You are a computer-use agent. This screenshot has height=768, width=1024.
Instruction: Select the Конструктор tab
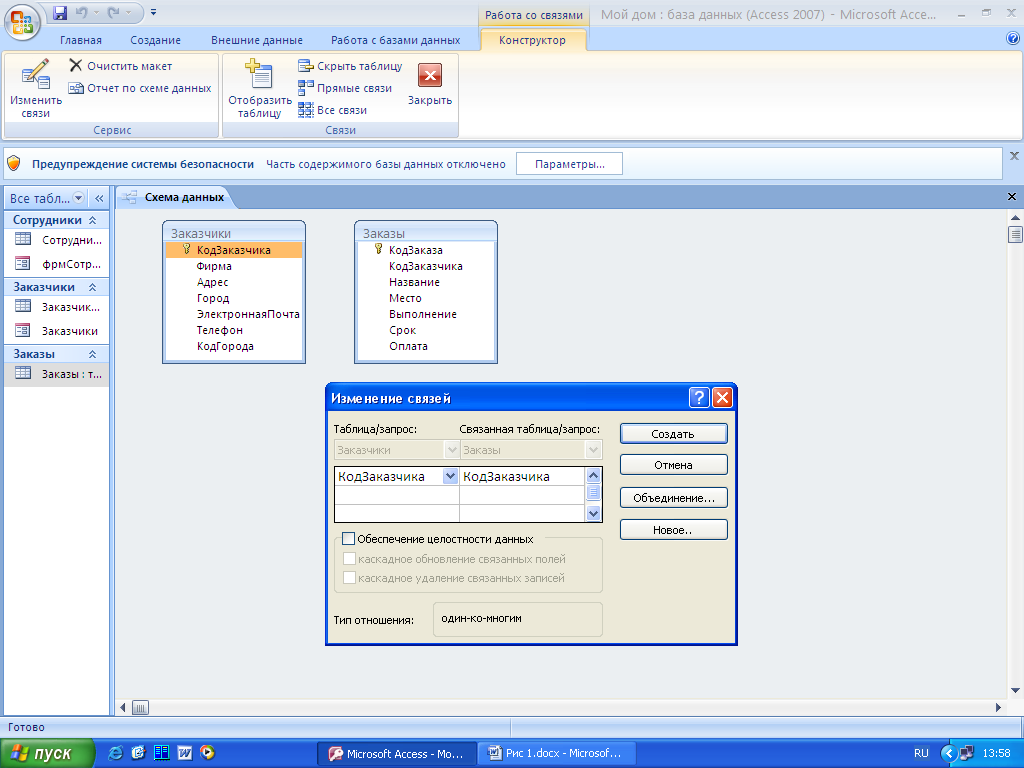coord(532,40)
